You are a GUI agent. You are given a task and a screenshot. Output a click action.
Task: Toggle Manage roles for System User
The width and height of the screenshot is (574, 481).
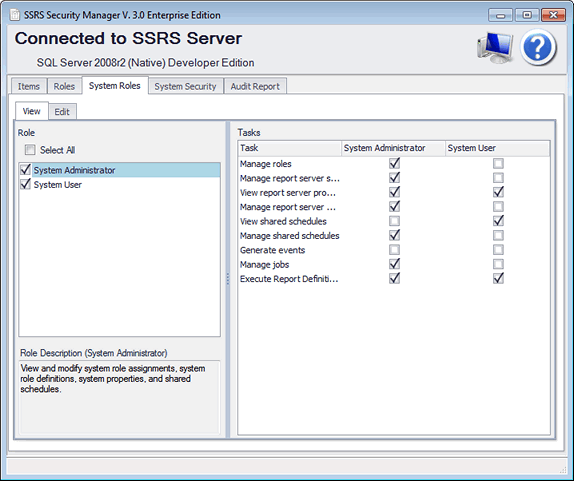(498, 163)
